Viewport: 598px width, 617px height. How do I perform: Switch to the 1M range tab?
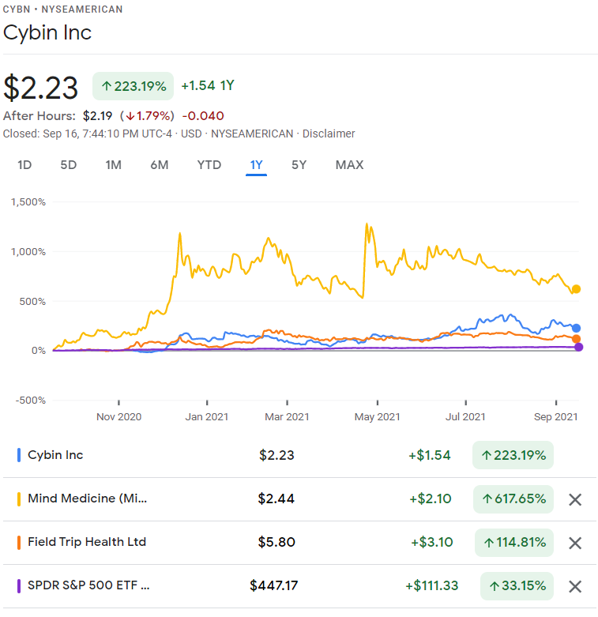(113, 165)
